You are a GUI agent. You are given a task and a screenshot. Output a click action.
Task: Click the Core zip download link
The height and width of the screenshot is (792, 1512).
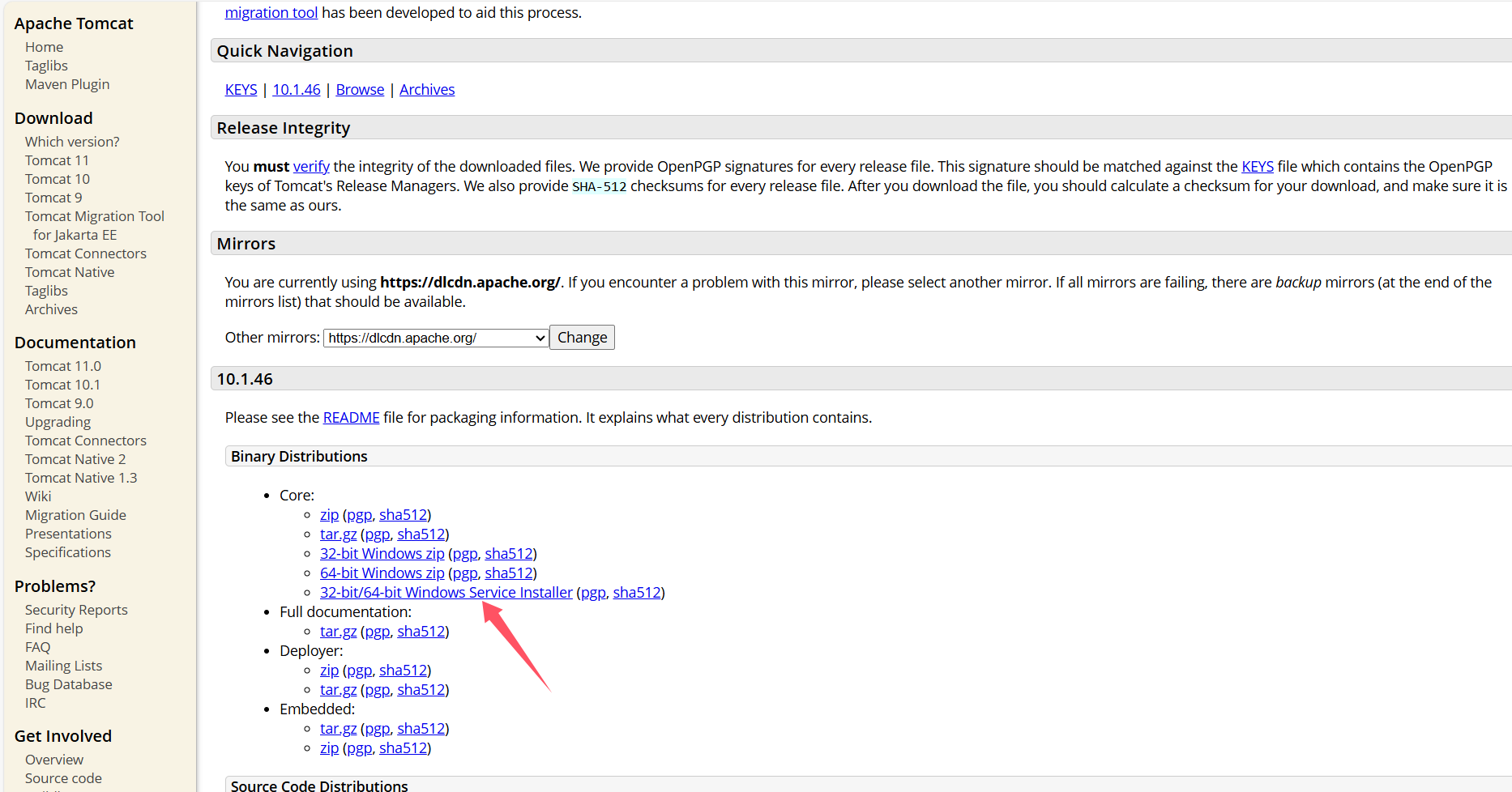tap(329, 515)
